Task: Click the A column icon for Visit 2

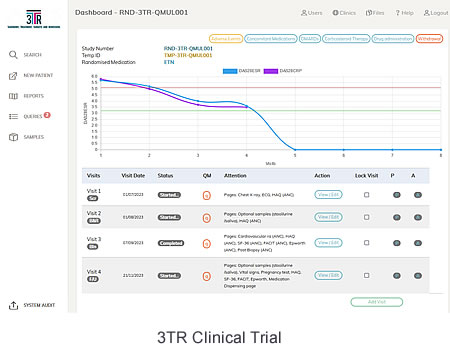Action: pos(418,218)
